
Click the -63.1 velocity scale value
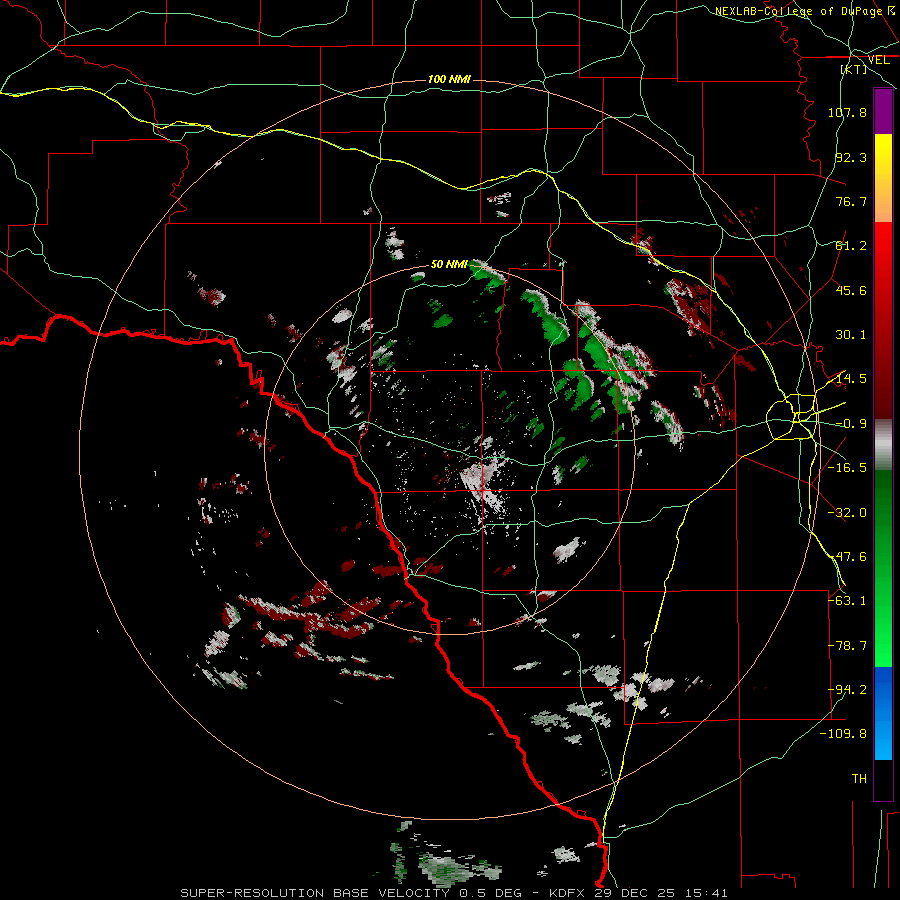[847, 601]
